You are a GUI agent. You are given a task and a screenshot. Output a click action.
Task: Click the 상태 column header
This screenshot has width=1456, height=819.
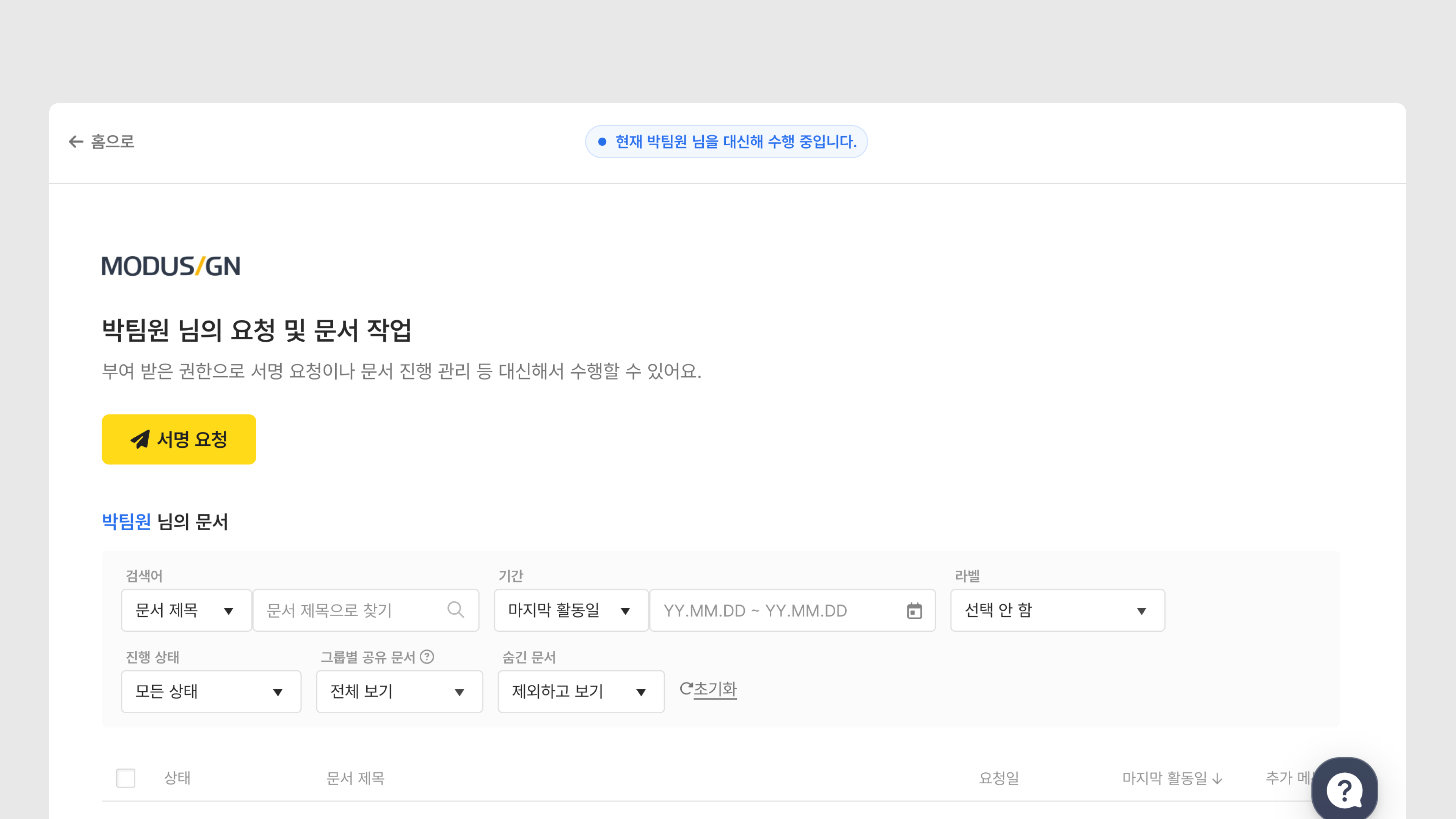[177, 778]
